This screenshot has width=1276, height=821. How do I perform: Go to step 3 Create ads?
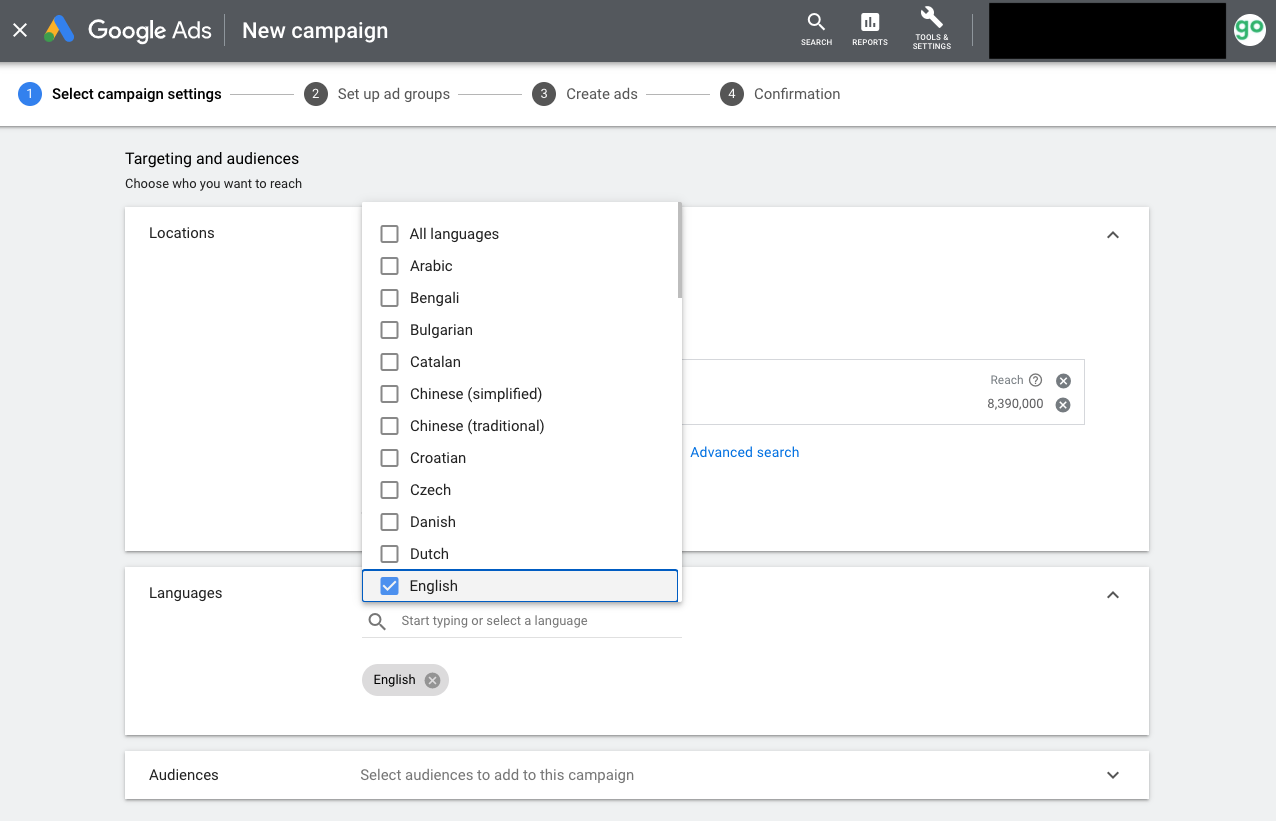[585, 94]
